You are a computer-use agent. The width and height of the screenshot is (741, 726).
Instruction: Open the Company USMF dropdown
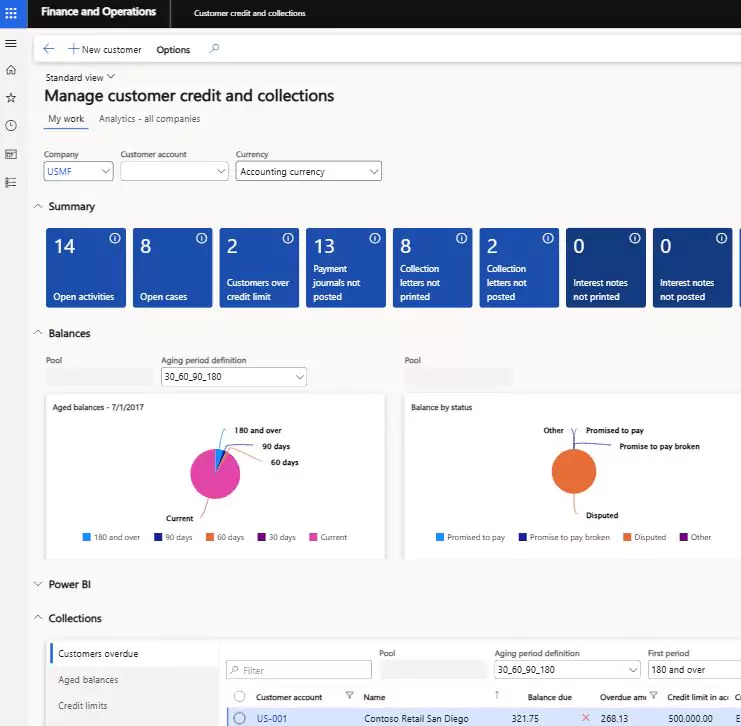point(78,172)
